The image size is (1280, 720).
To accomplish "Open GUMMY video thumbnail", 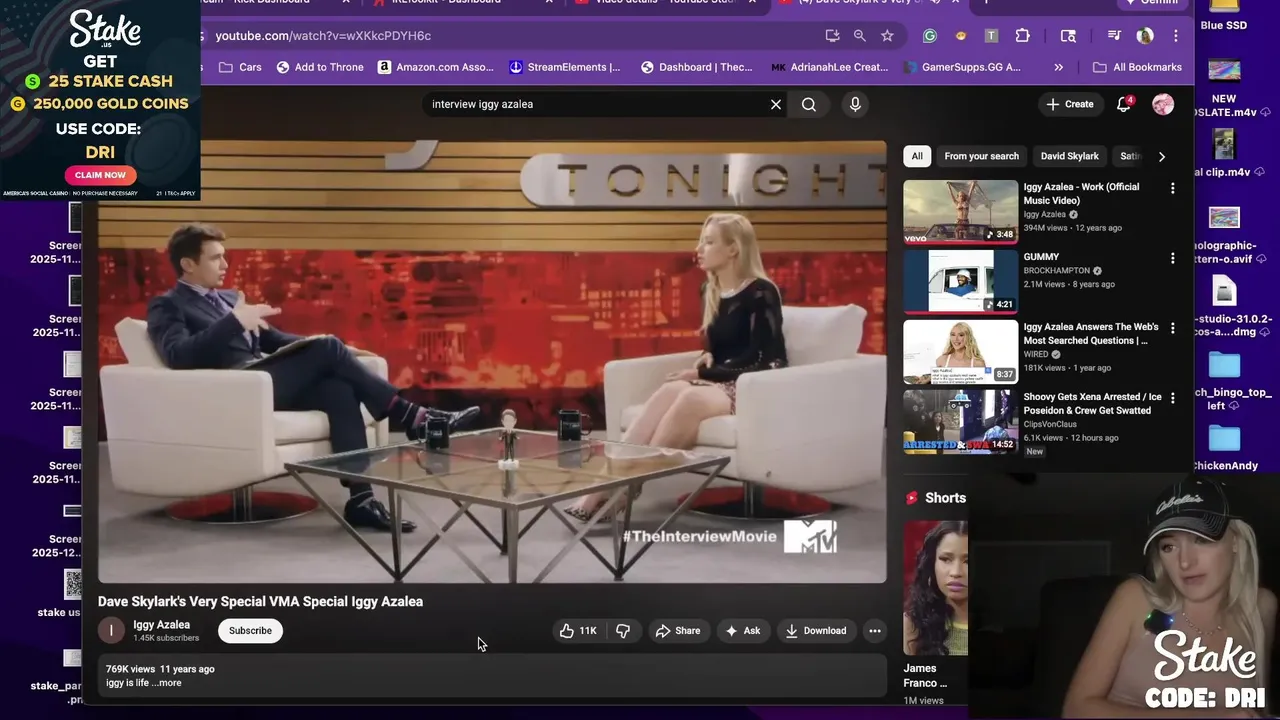I will point(961,282).
